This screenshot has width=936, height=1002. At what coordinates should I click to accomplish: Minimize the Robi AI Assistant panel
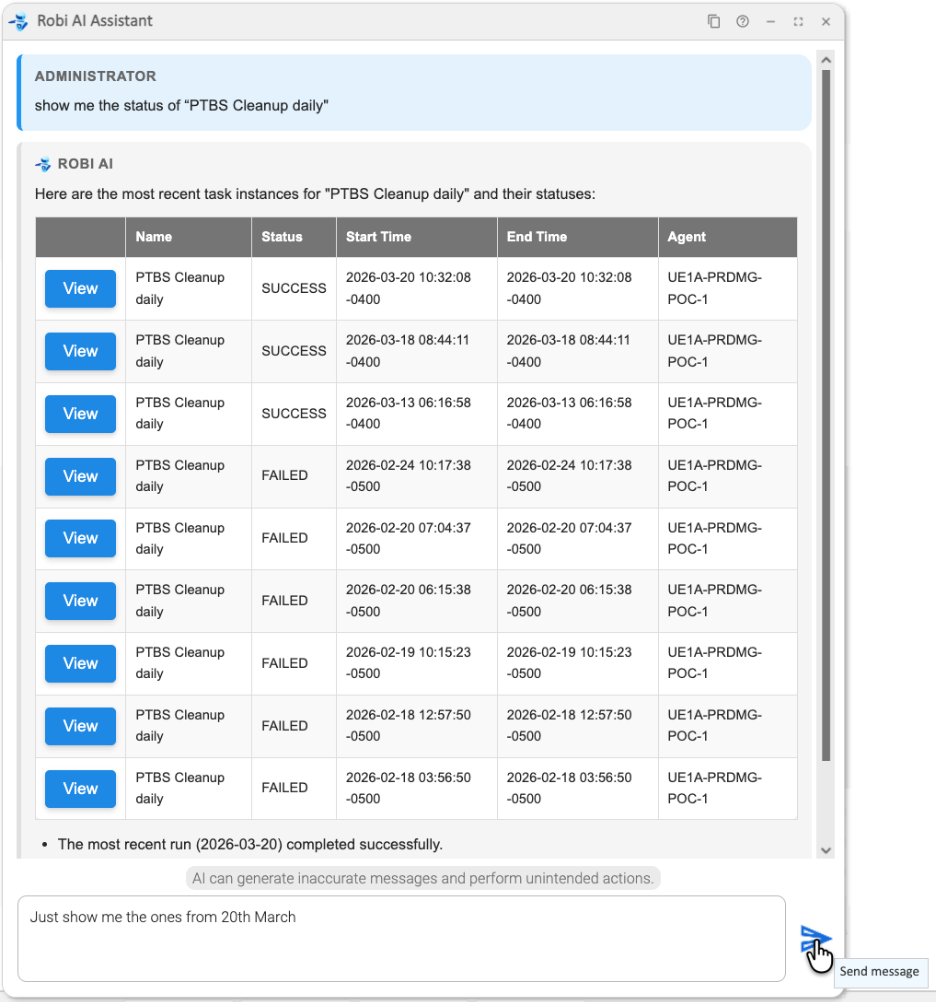(770, 21)
